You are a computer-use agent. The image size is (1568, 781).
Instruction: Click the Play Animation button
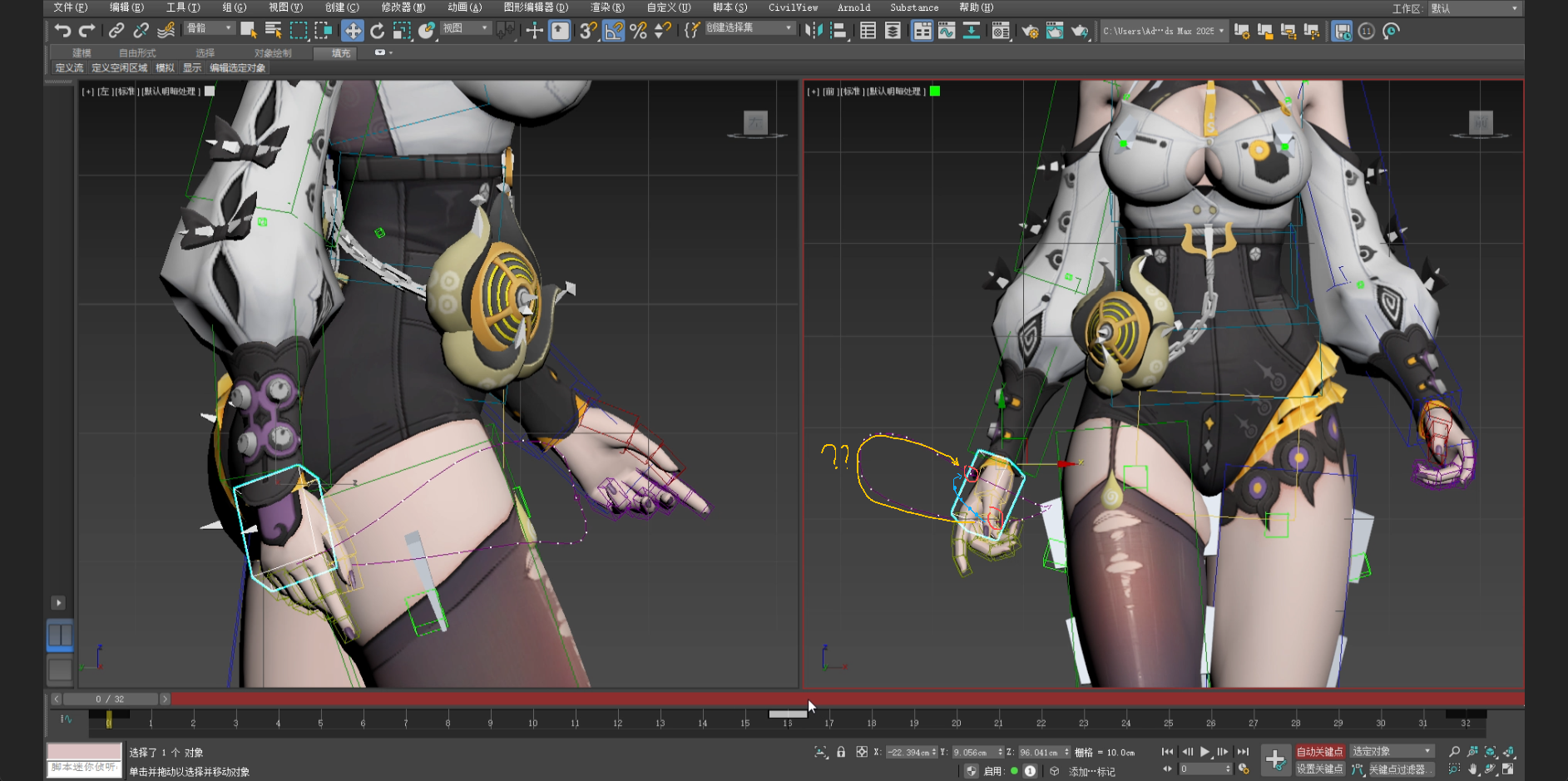point(1204,752)
